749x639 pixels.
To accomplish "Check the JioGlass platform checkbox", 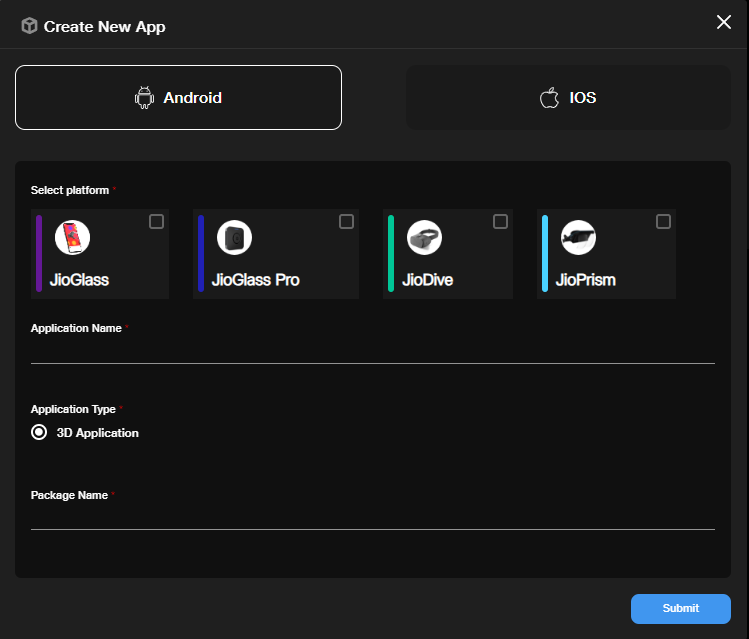I will (x=156, y=222).
